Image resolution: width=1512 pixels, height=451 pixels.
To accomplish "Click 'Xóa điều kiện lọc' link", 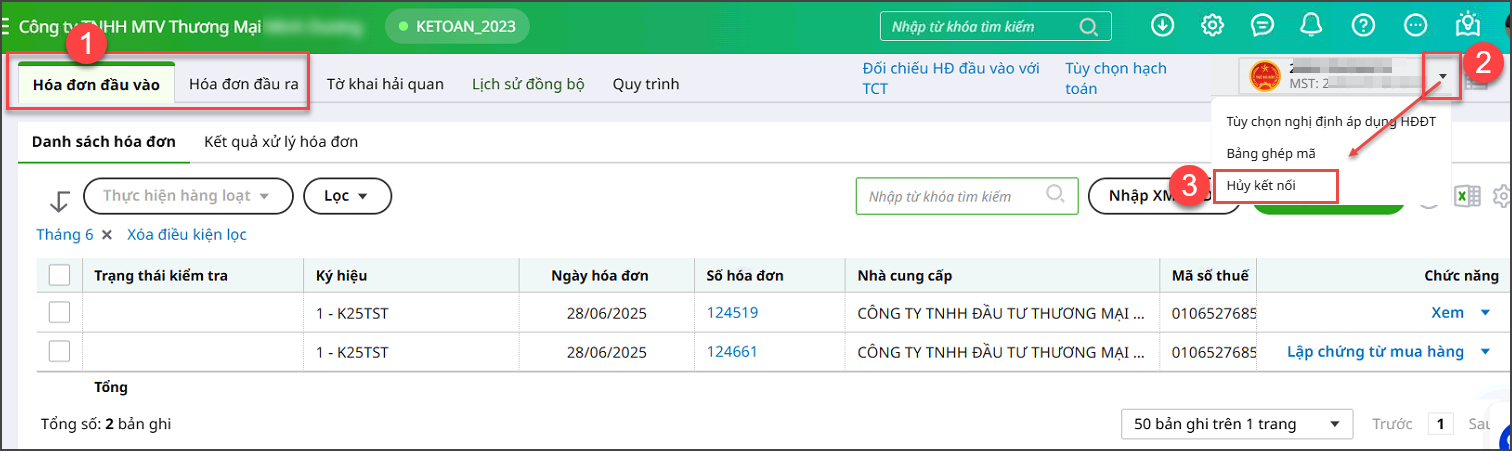I will point(187,235).
